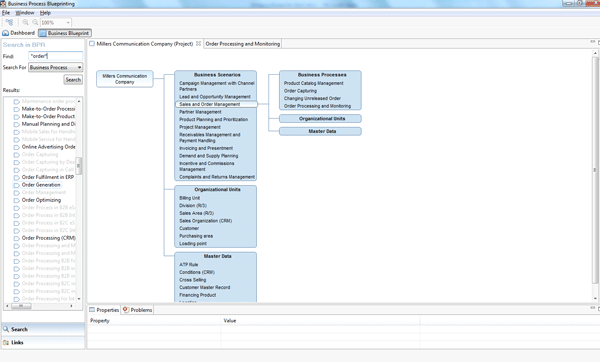Expand the zoom percentage dropdown

click(68, 23)
